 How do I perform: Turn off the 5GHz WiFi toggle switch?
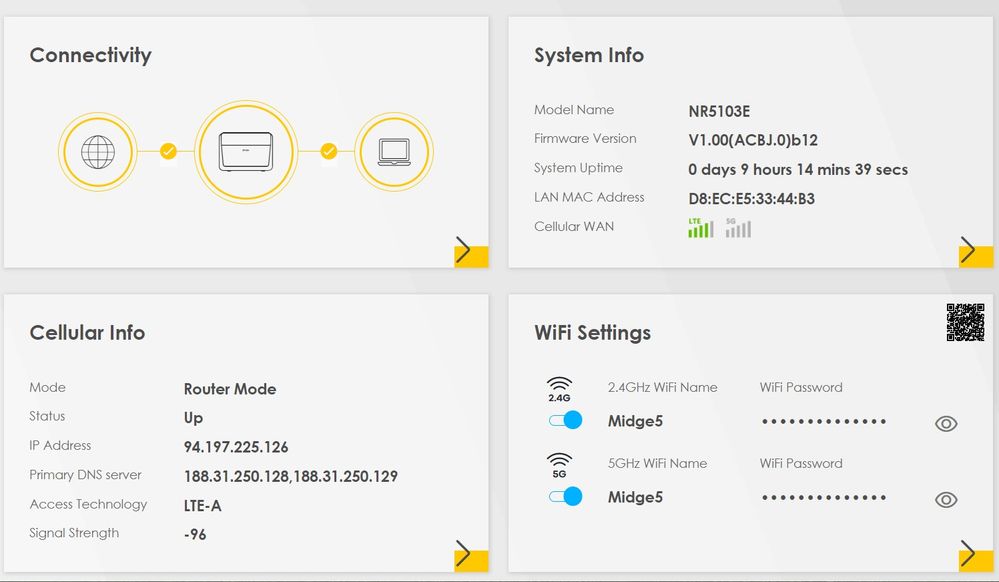click(x=565, y=496)
